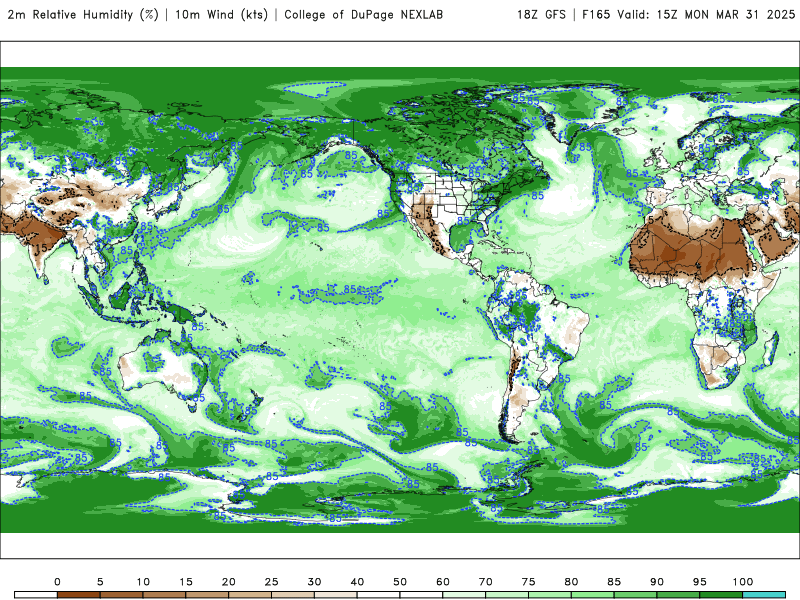The width and height of the screenshot is (800, 600).
Task: Click the legend value "20"
Action: pyautogui.click(x=229, y=582)
